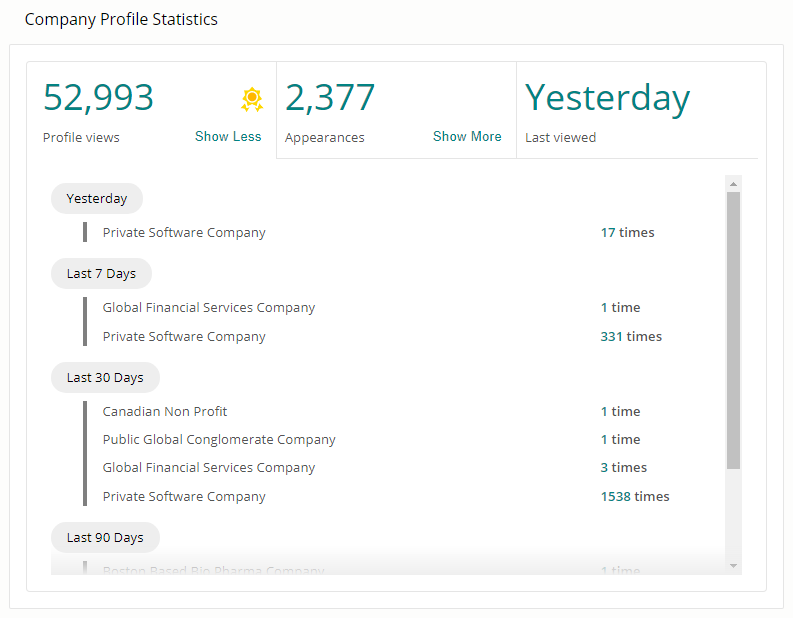Screen dimensions: 793x618
Task: Select Public Global Conglomerate Company row
Action: click(219, 439)
